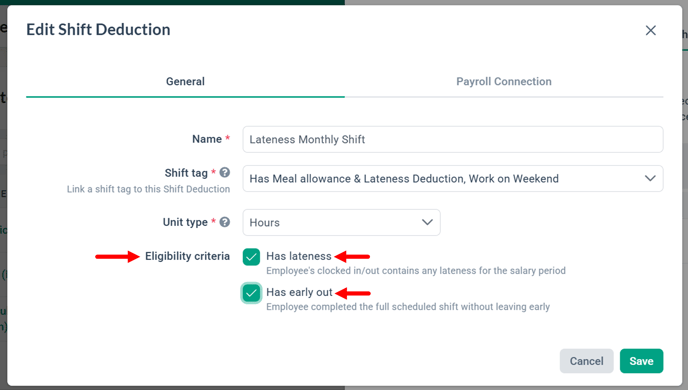Click the 'Link a shift tag' helper text
Image resolution: width=688 pixels, height=390 pixels.
click(148, 189)
